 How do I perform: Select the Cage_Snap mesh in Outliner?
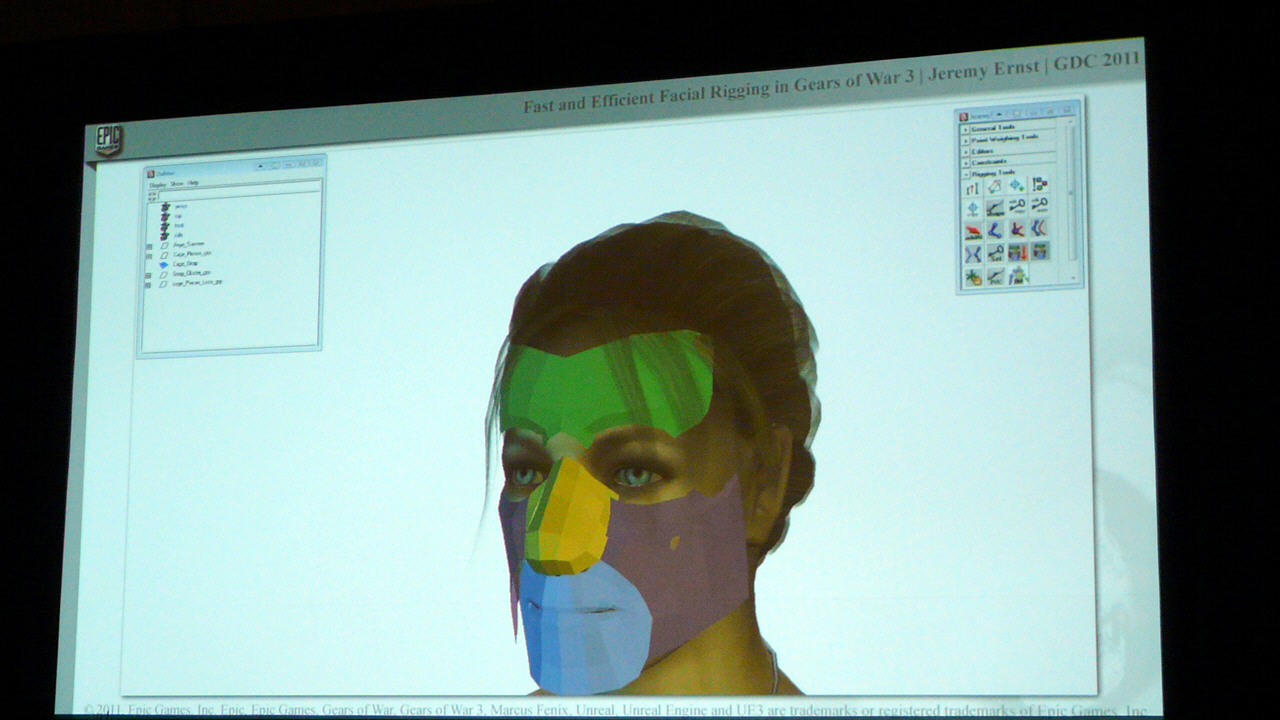click(x=184, y=264)
